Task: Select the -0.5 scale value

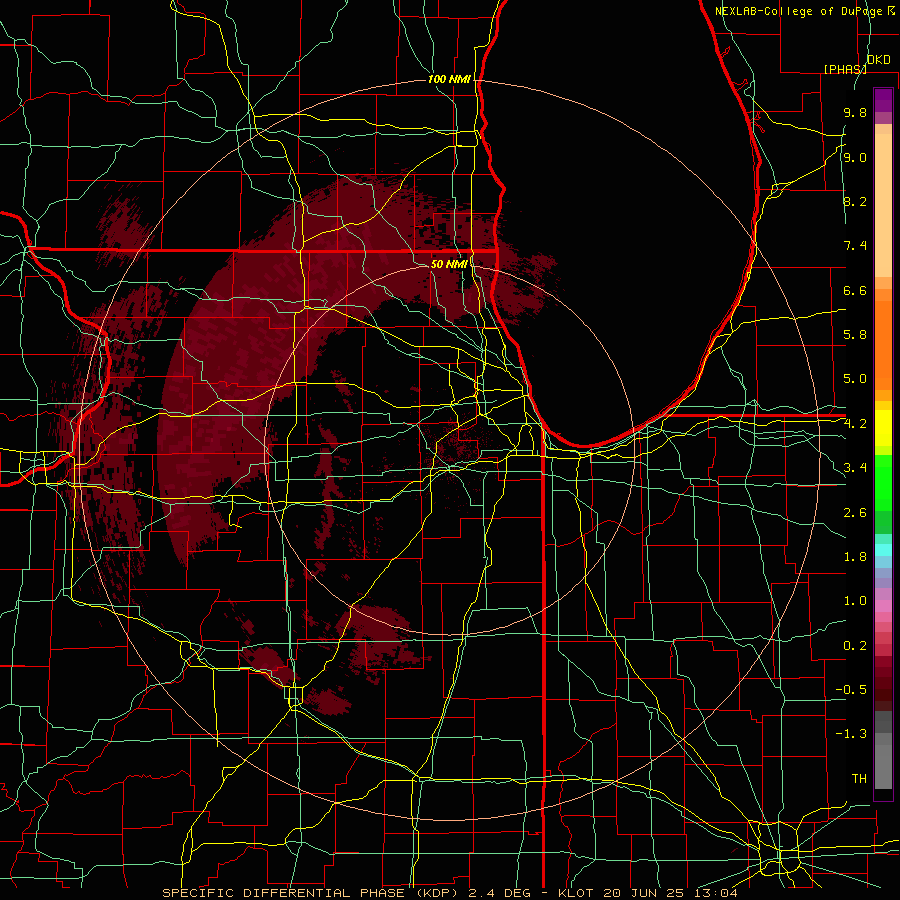Action: pos(851,689)
